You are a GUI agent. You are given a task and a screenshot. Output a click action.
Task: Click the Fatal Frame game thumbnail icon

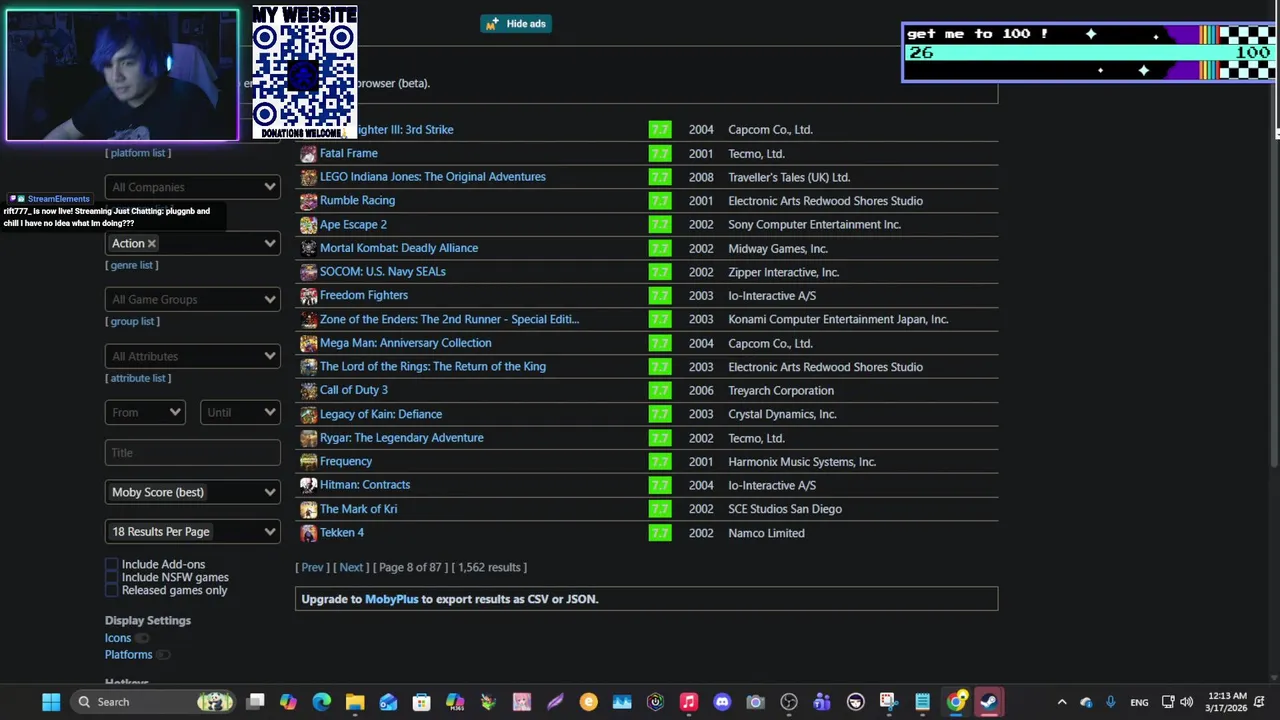point(308,154)
